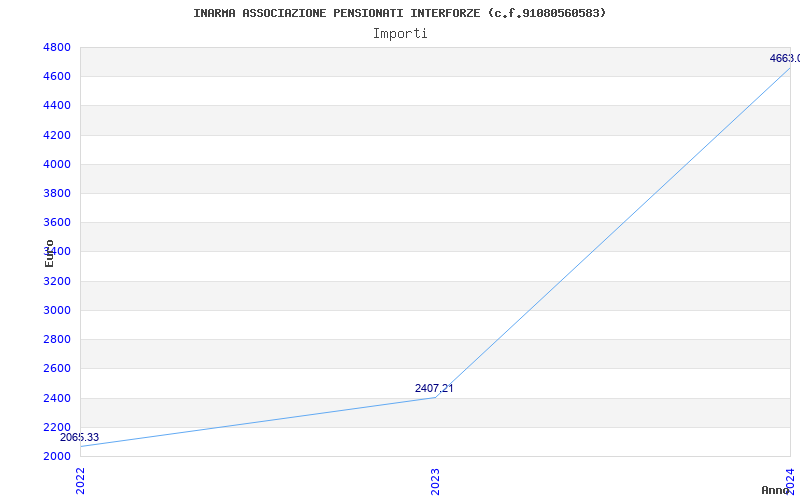This screenshot has height=500, width=800.
Task: Click the Euro y-axis title
Action: click(x=49, y=253)
